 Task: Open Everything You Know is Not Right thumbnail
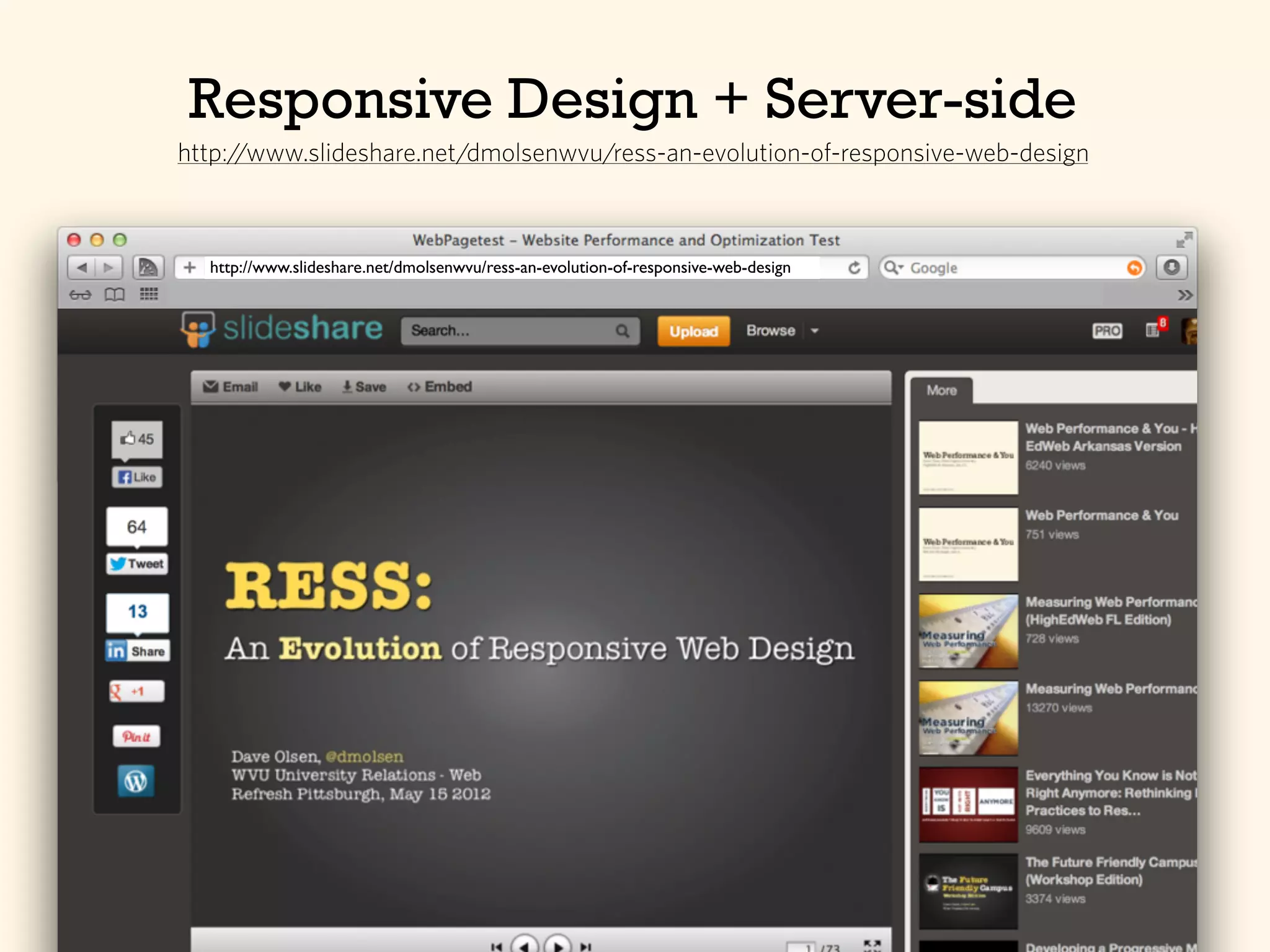click(968, 804)
